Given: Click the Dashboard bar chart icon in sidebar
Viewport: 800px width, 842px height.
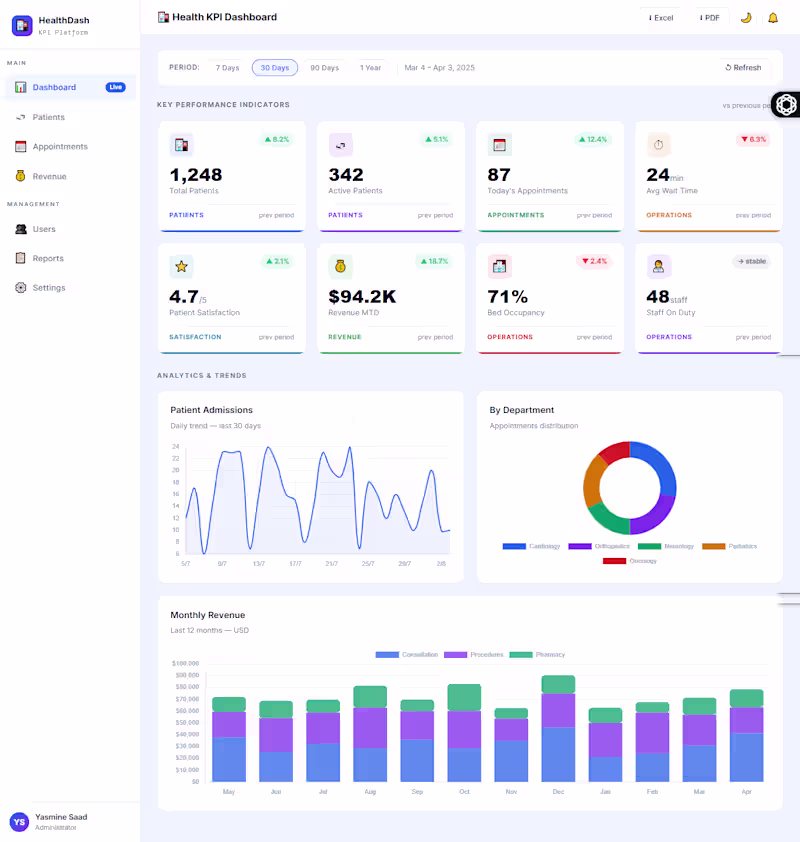Looking at the screenshot, I should (20, 87).
